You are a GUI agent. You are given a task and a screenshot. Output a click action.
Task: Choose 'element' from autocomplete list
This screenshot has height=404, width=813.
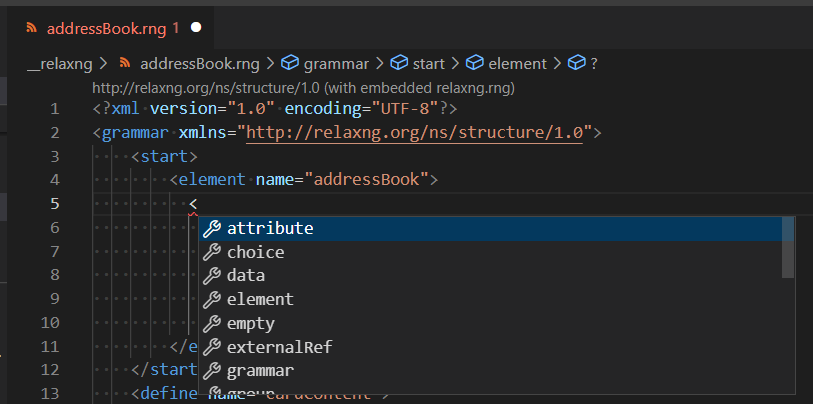tap(260, 299)
